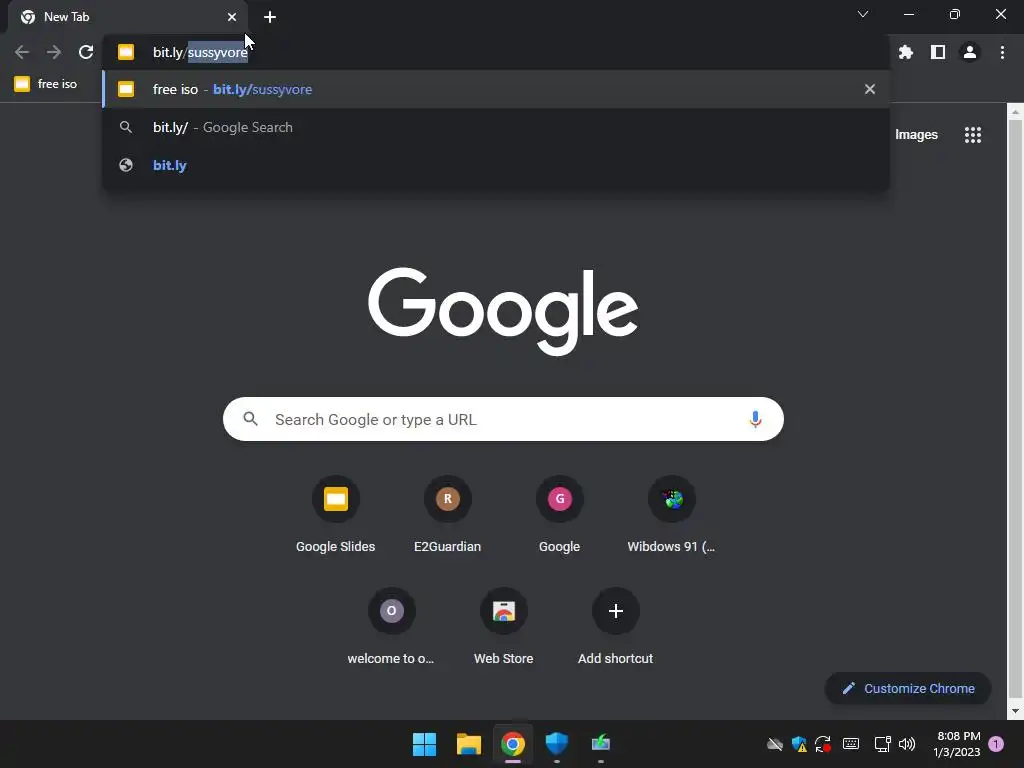Viewport: 1024px width, 768px height.
Task: Click the network tray icon
Action: click(x=882, y=744)
